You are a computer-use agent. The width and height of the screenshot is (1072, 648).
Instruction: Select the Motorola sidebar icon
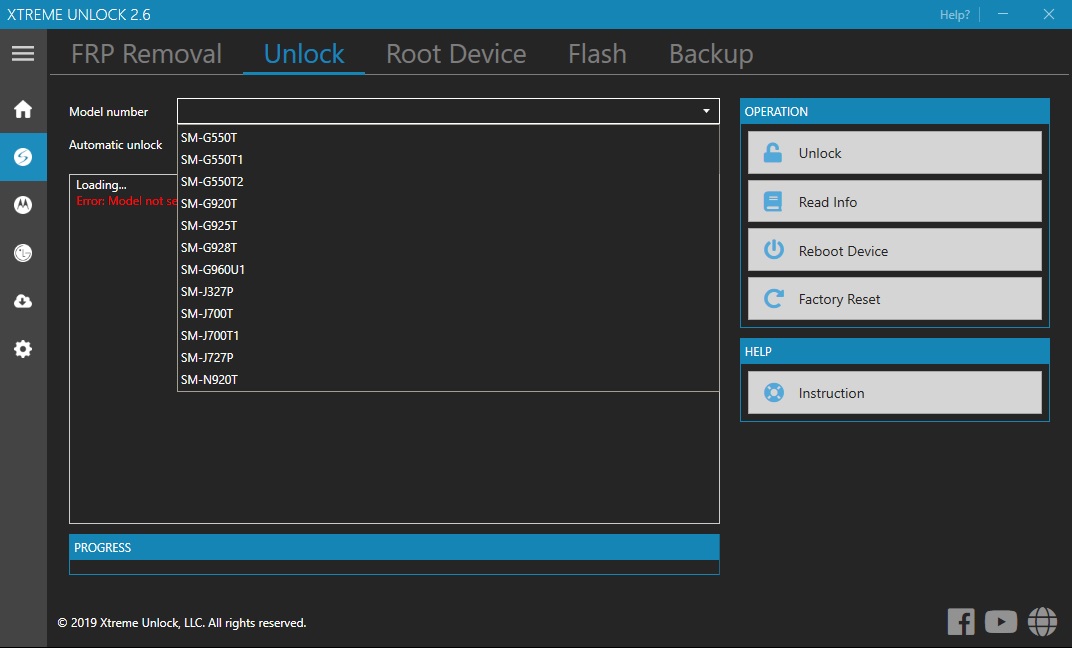(23, 205)
